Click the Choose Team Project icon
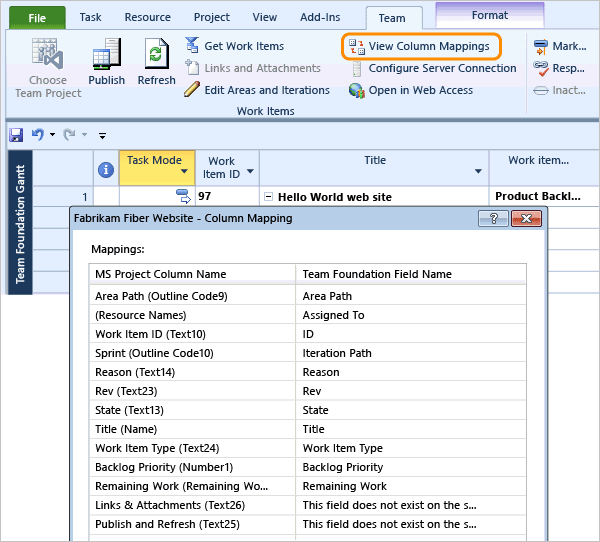Image resolution: width=600 pixels, height=542 pixels. coord(47,54)
